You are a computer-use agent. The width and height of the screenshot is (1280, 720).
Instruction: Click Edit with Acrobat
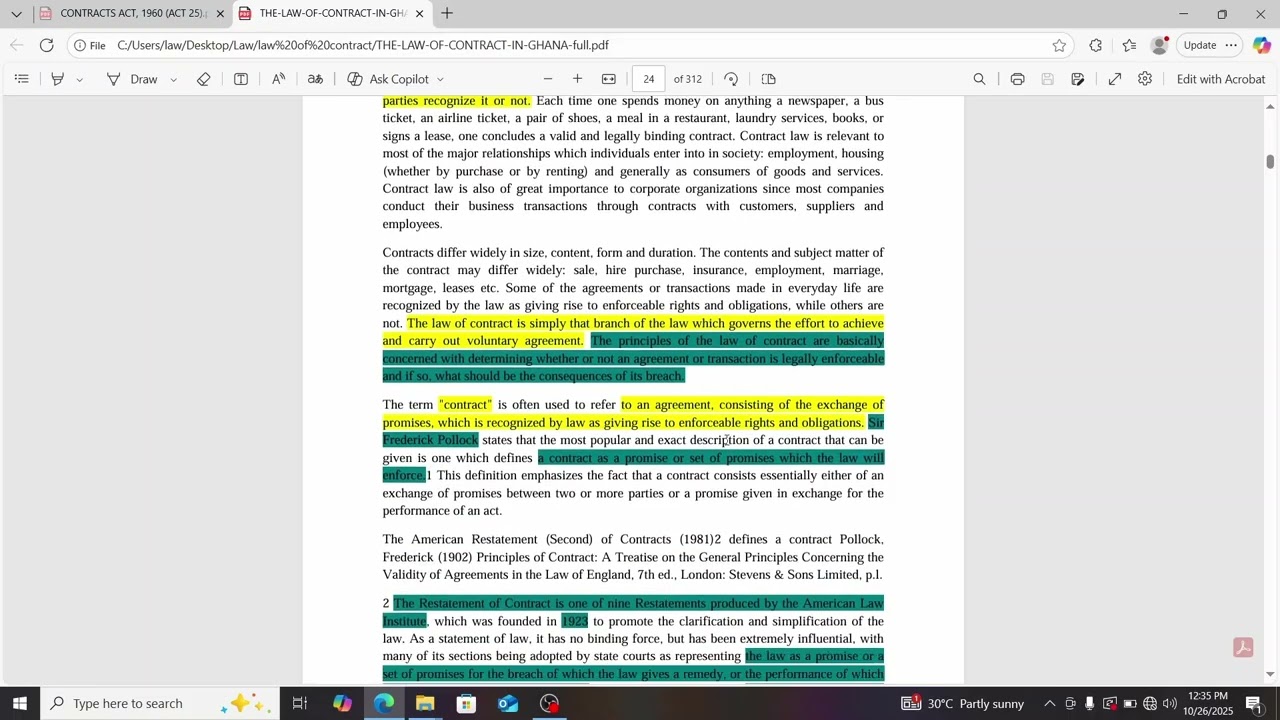click(1221, 79)
